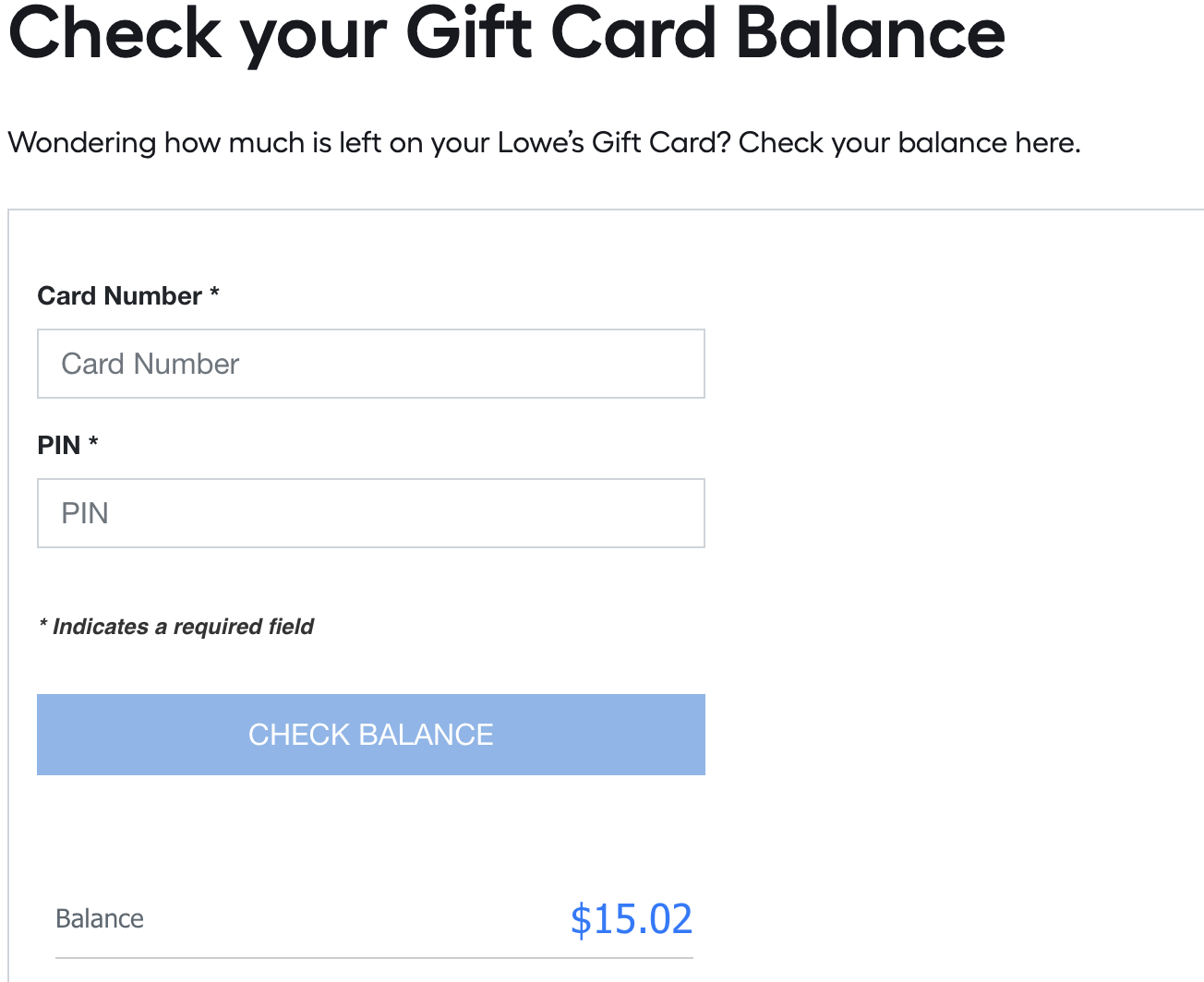Screen dimensions: 1204x982
Task: Click the "Card Number *" field label
Action: pyautogui.click(x=119, y=296)
